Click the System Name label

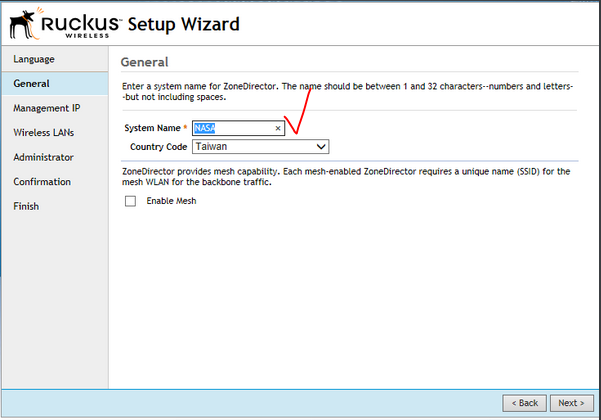coord(152,128)
